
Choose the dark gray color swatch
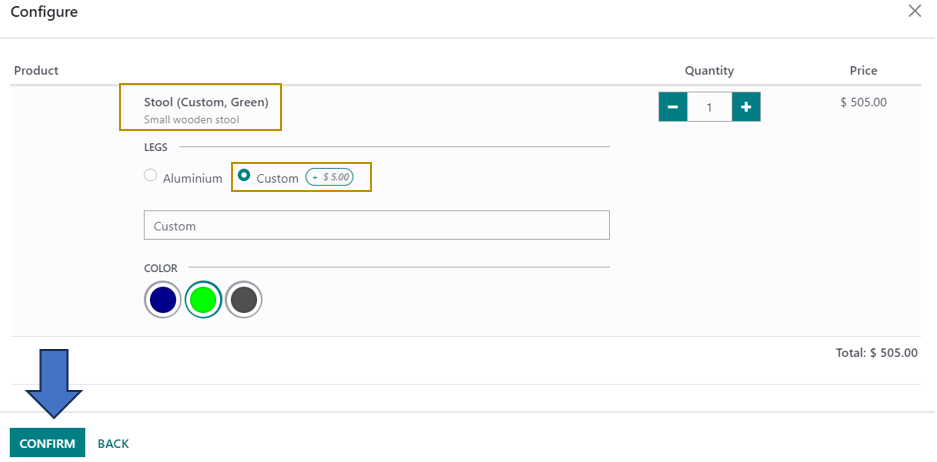pyautogui.click(x=243, y=300)
